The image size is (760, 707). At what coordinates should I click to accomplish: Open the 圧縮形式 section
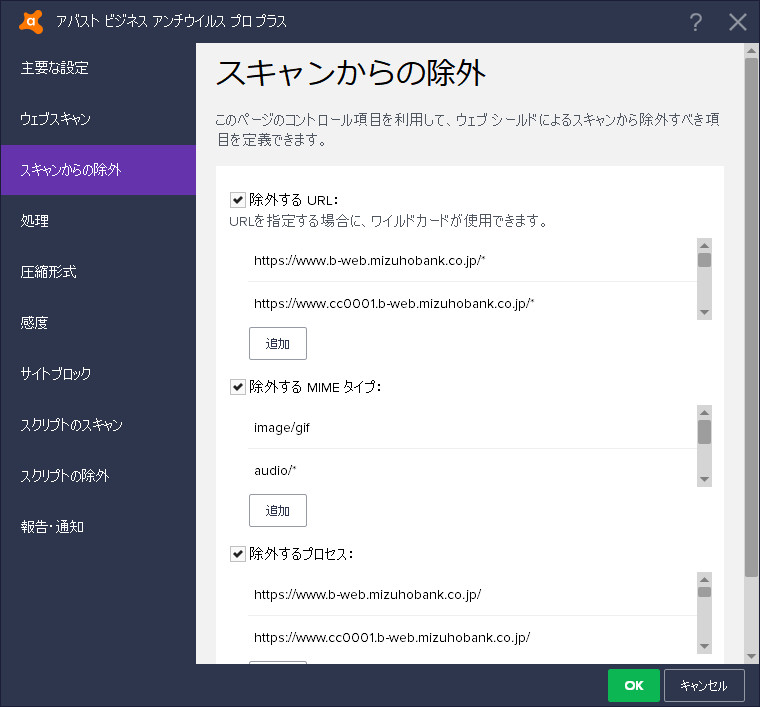[98, 272]
